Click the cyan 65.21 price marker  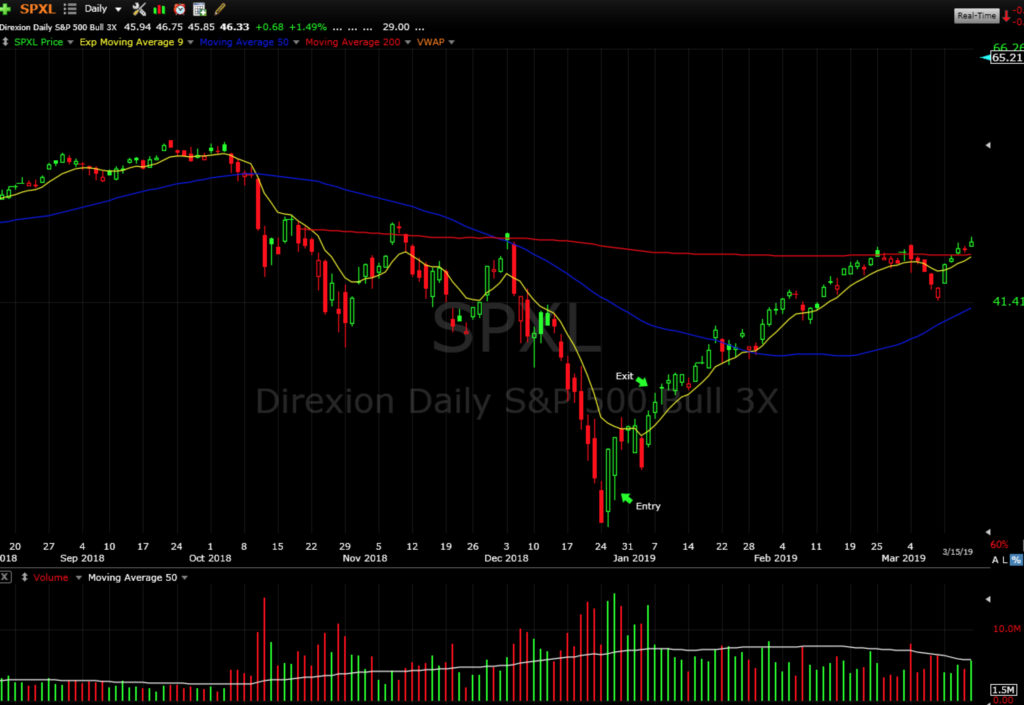pos(1002,57)
